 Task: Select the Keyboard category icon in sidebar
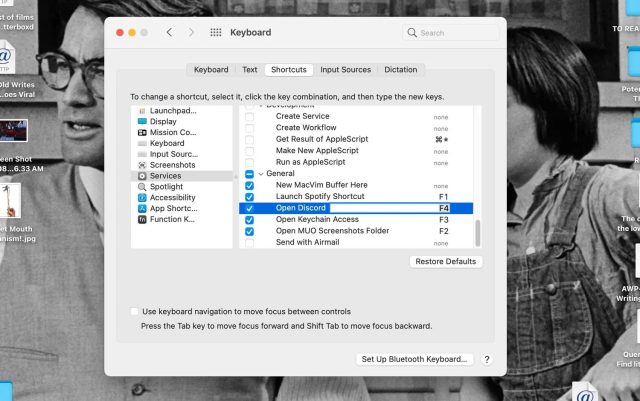point(142,143)
